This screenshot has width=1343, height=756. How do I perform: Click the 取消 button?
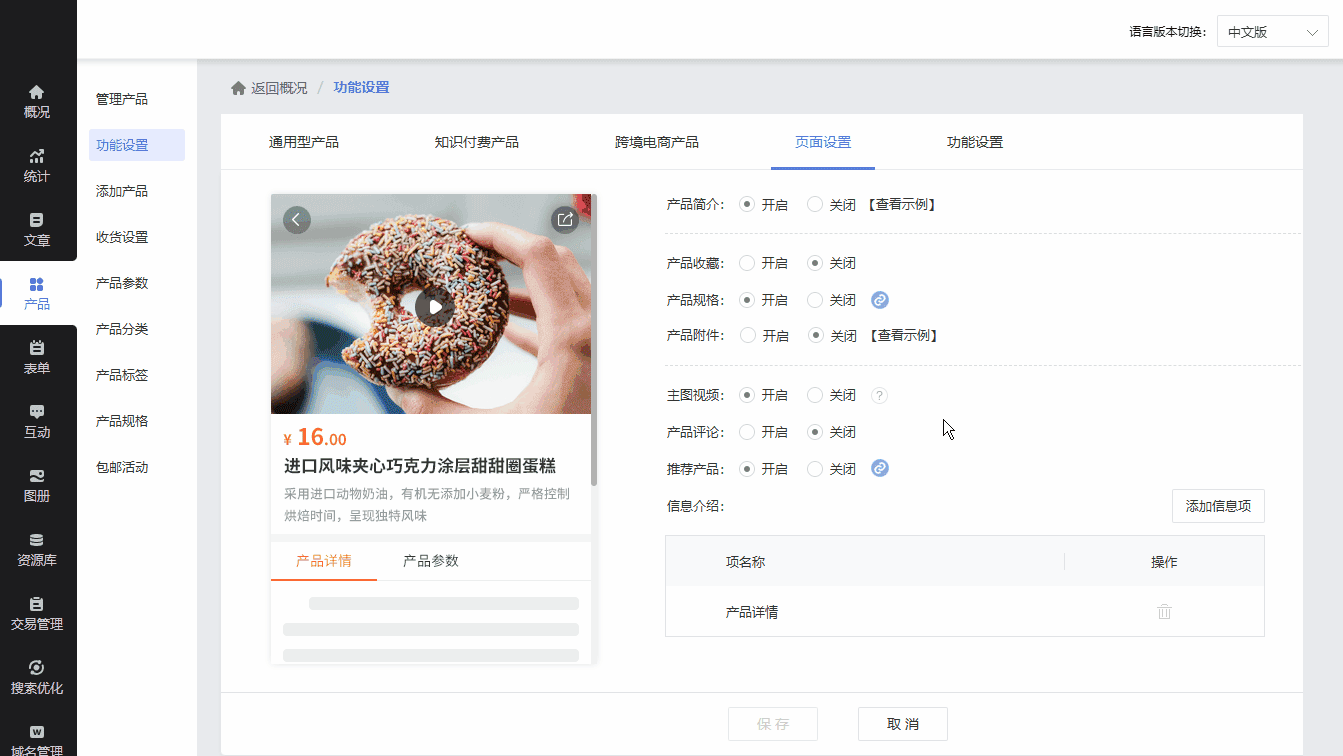coord(902,724)
